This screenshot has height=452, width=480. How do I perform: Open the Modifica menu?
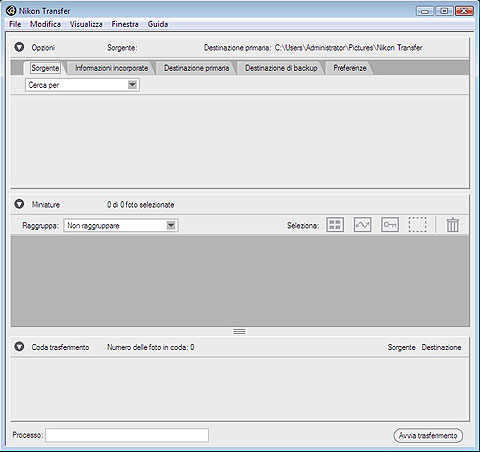click(x=45, y=24)
